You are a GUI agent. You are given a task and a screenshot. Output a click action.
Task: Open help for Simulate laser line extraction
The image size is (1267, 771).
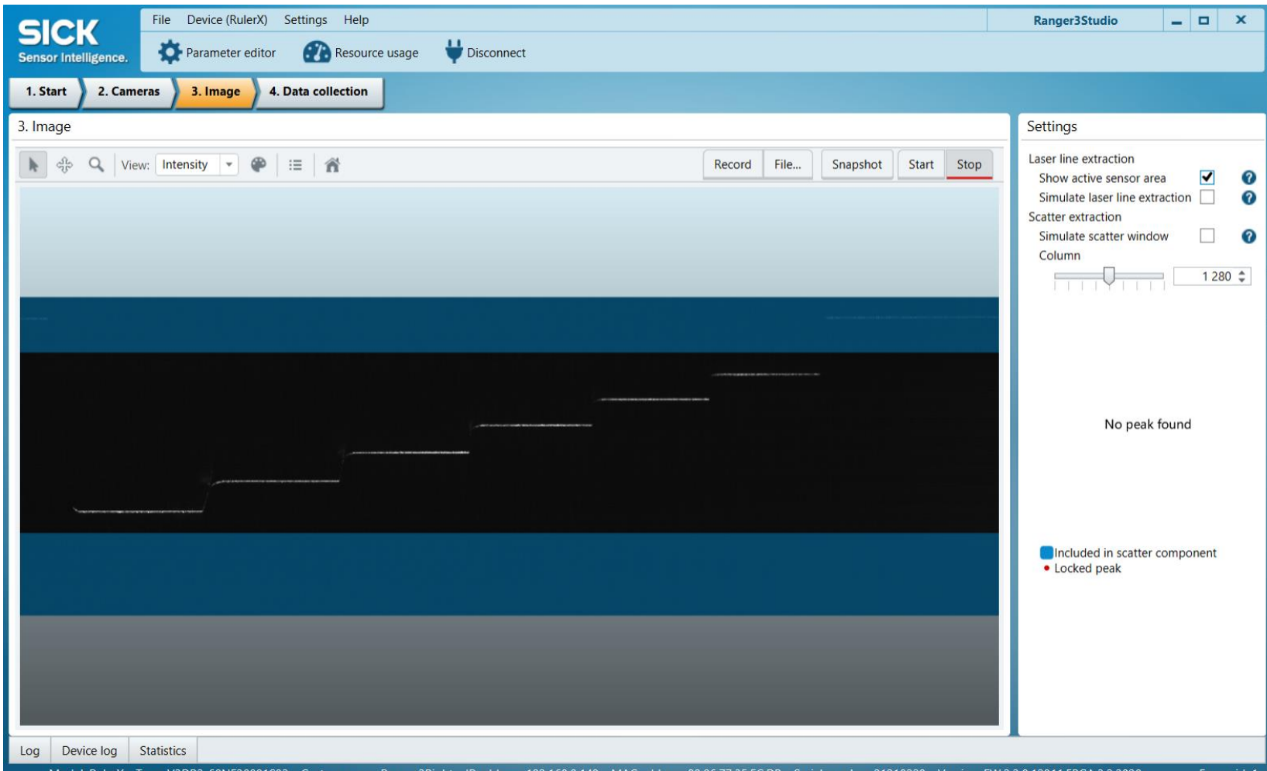pos(1248,197)
